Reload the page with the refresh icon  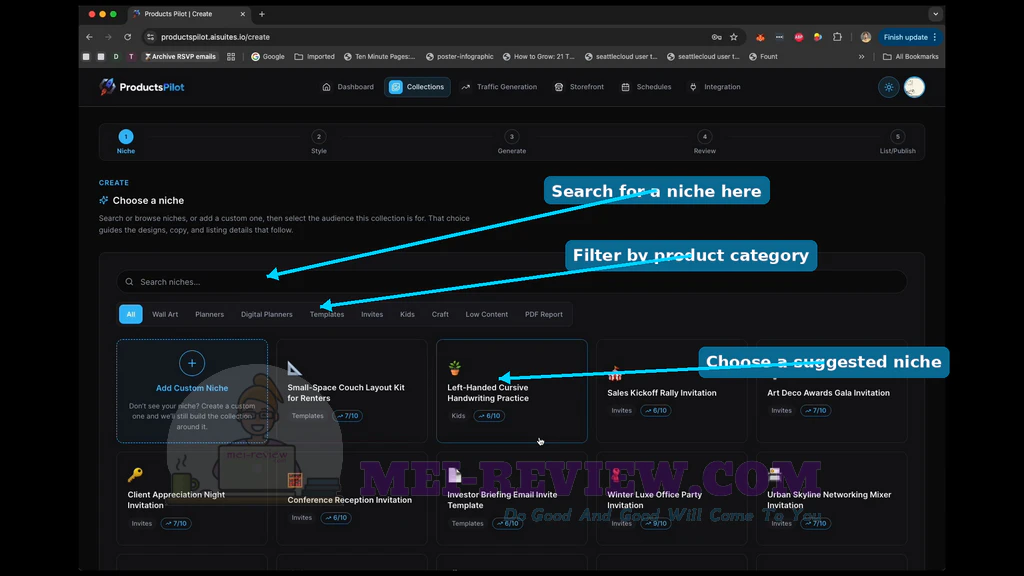[128, 37]
